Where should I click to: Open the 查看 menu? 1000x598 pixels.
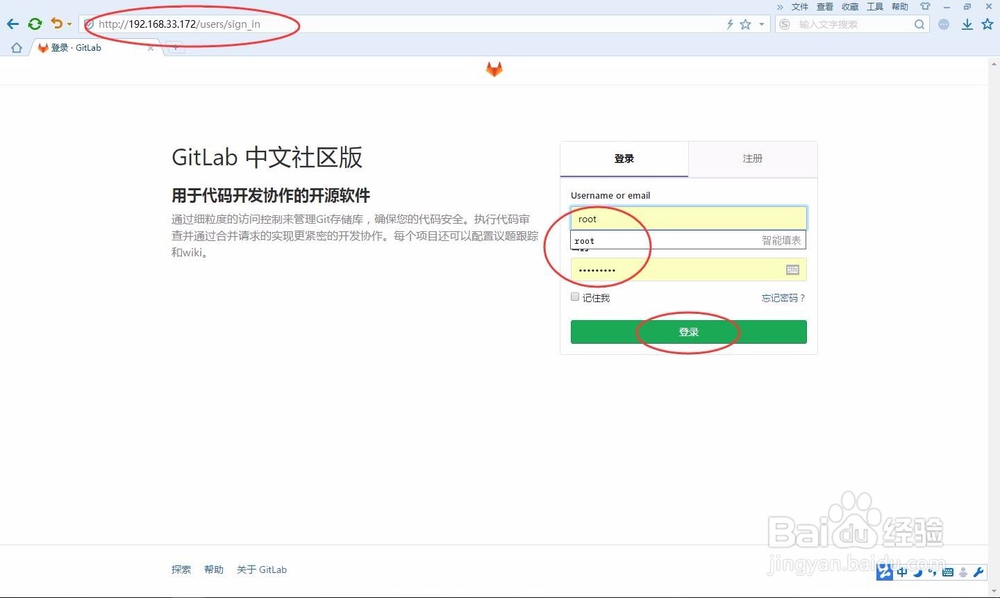(x=825, y=7)
